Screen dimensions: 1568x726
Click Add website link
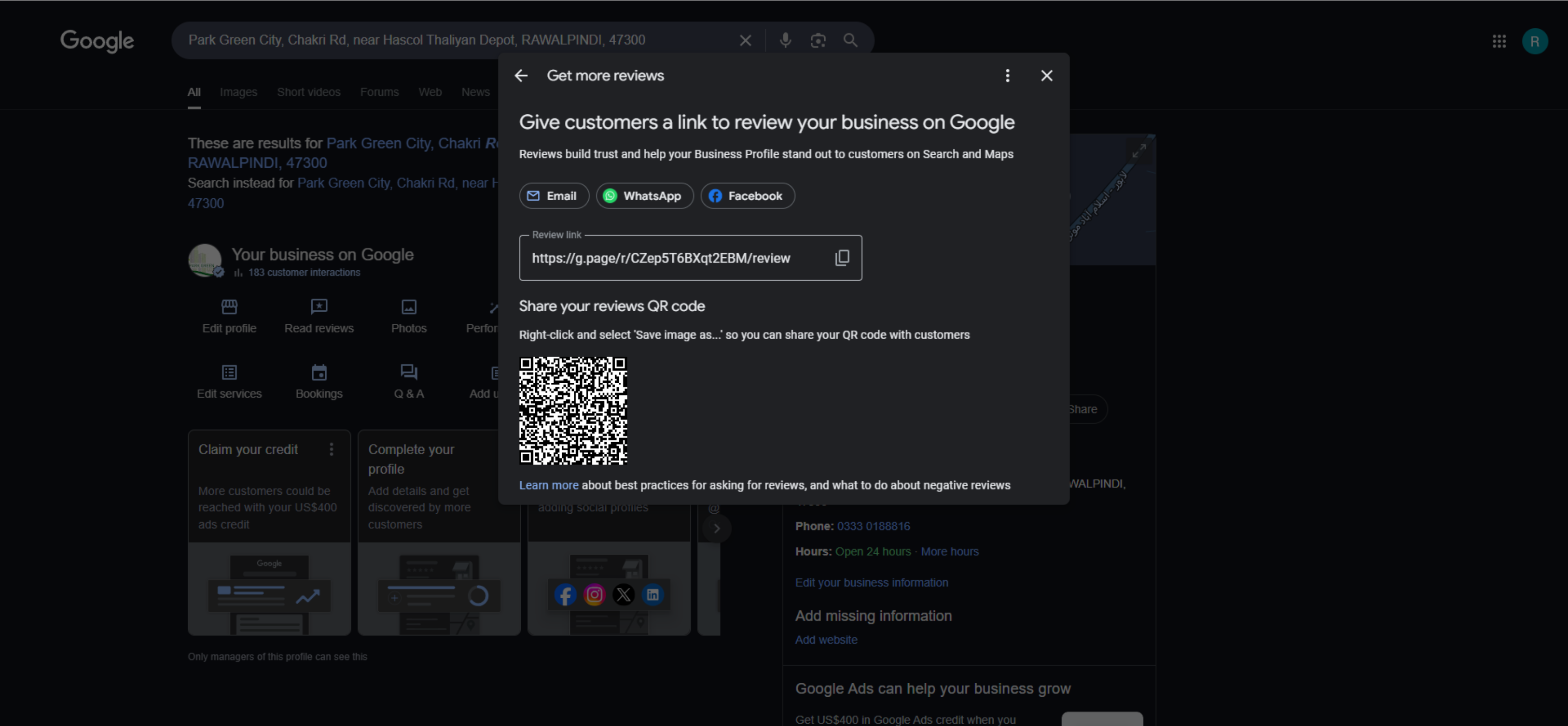coord(826,640)
